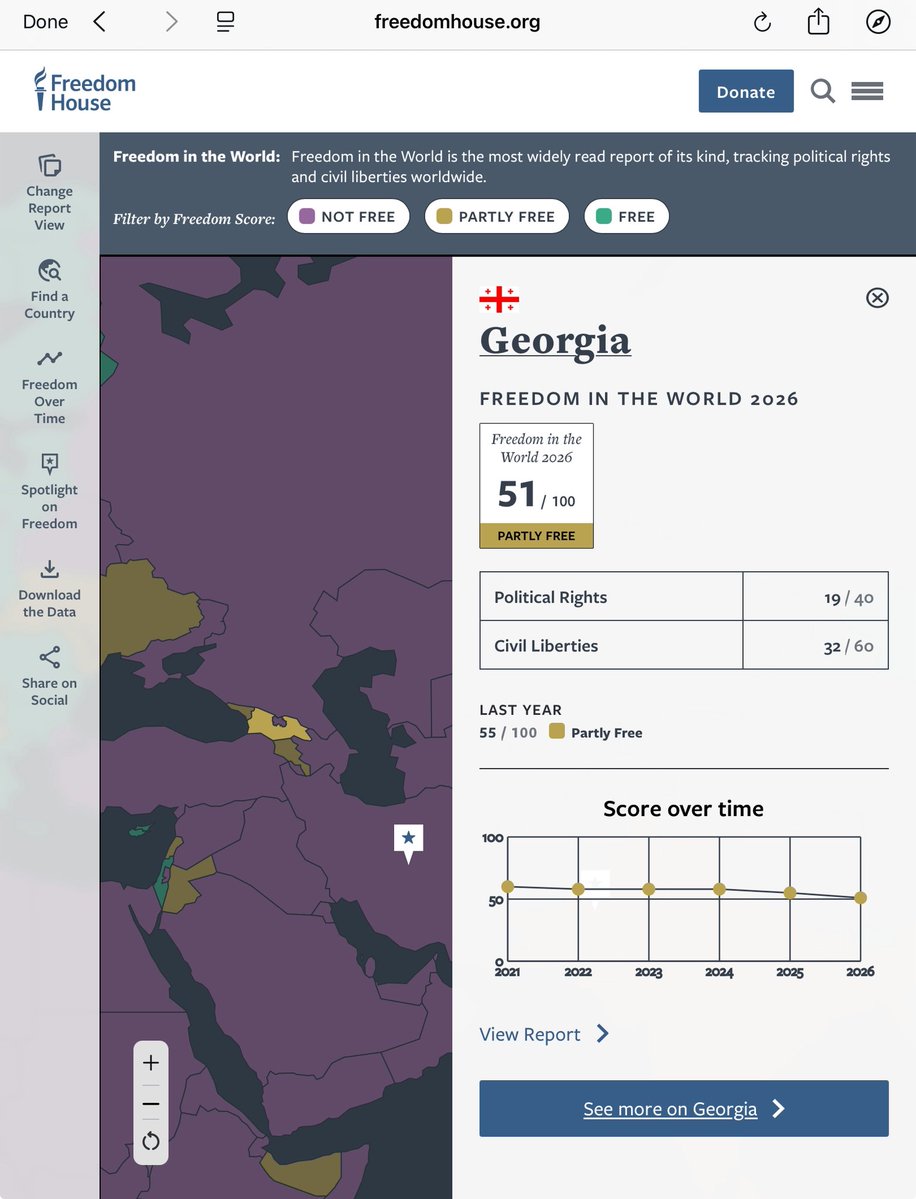Viewport: 916px width, 1199px height.
Task: Click the 2024 data point on chart
Action: tap(719, 889)
